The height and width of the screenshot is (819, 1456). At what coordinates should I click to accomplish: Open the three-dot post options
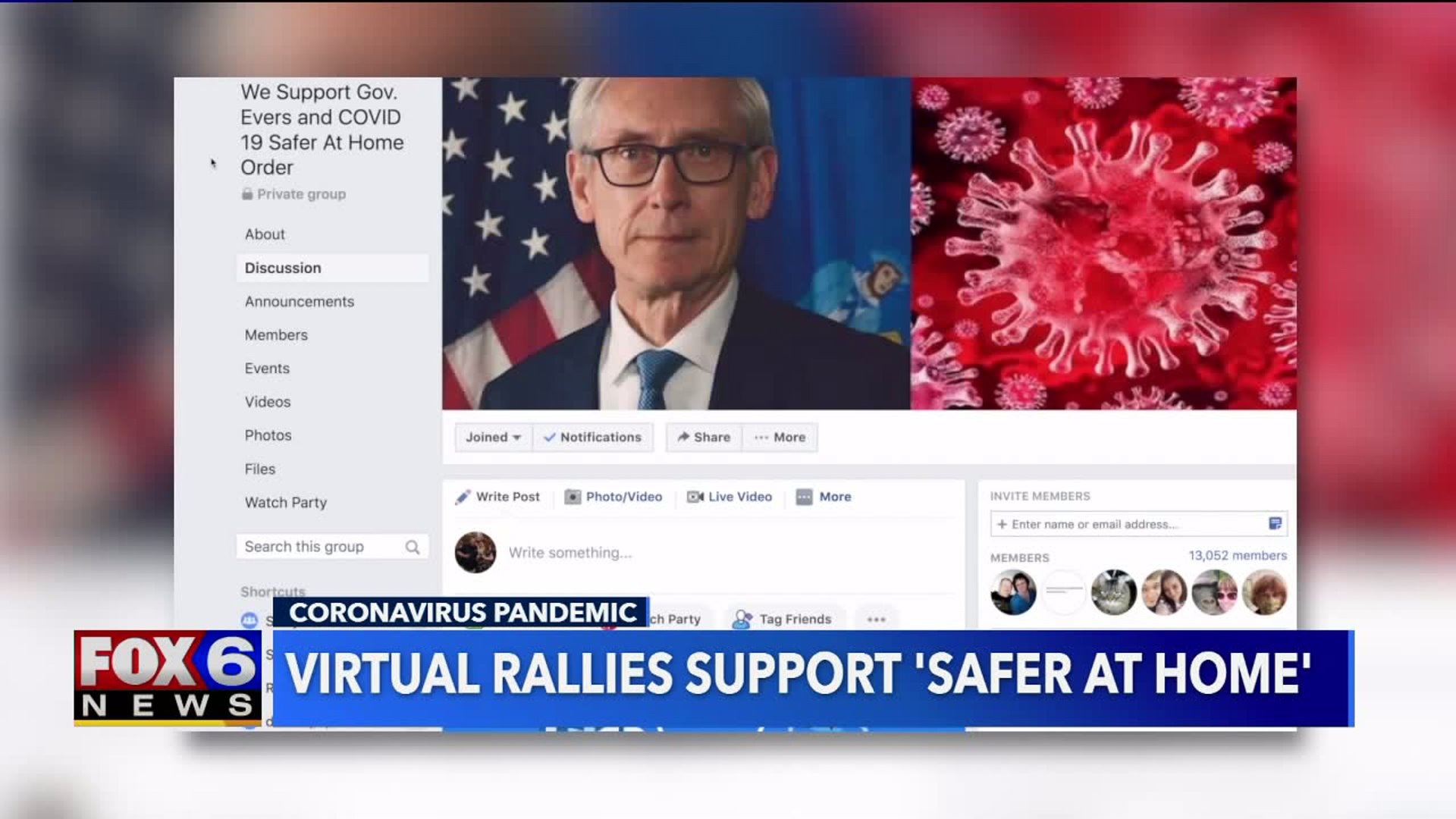[877, 620]
